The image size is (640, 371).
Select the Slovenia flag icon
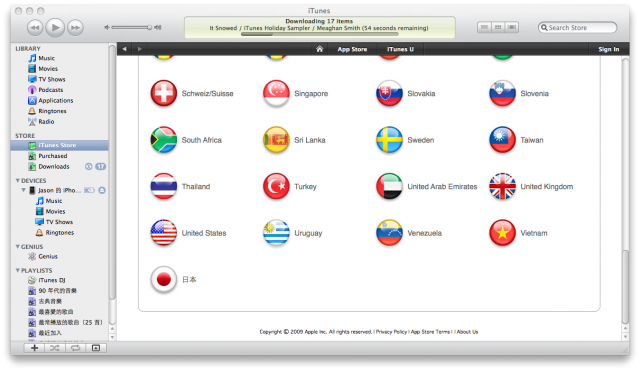coord(502,93)
